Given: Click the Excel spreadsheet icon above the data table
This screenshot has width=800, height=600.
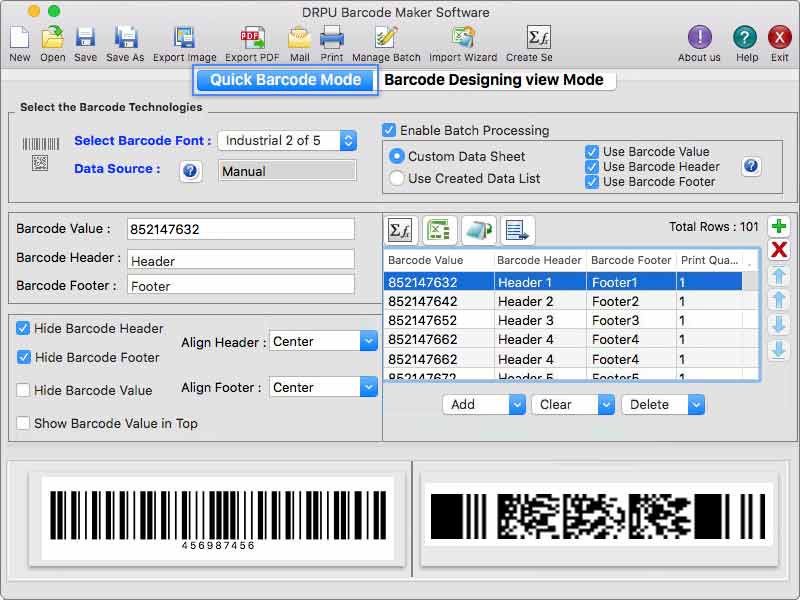Looking at the screenshot, I should point(437,230).
